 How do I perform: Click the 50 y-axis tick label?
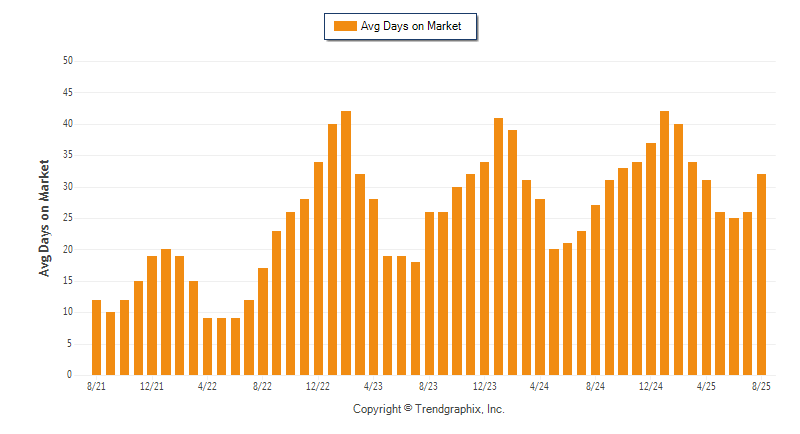coord(68,61)
